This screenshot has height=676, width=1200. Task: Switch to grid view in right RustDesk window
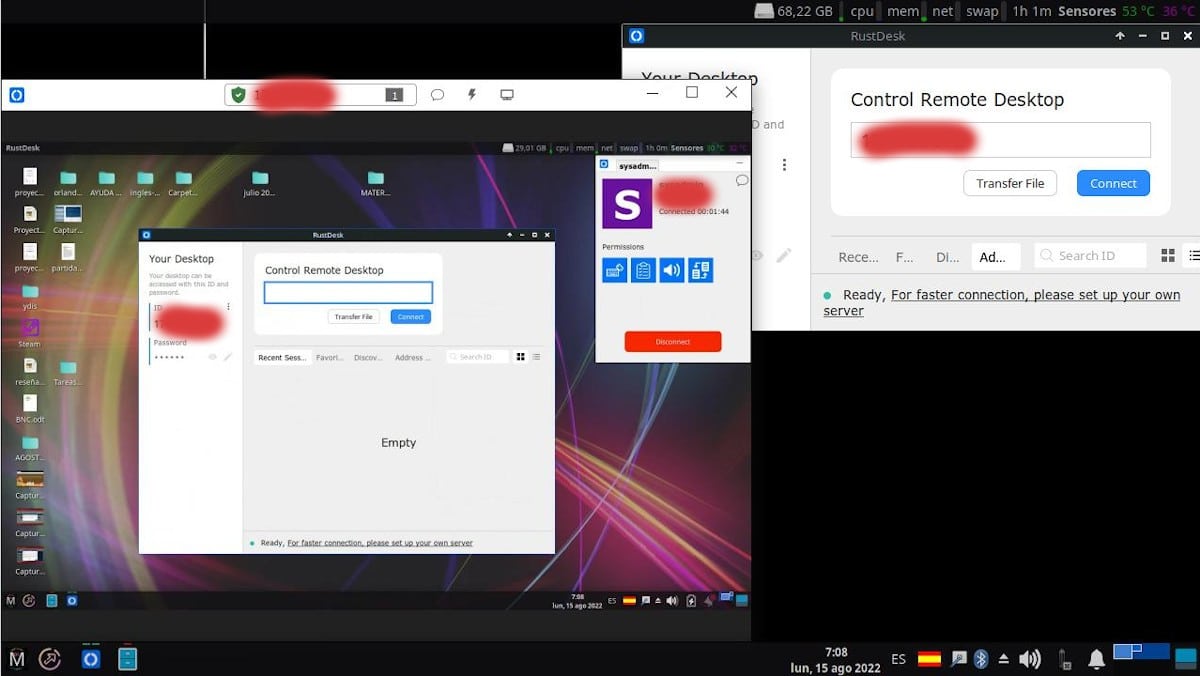1167,256
